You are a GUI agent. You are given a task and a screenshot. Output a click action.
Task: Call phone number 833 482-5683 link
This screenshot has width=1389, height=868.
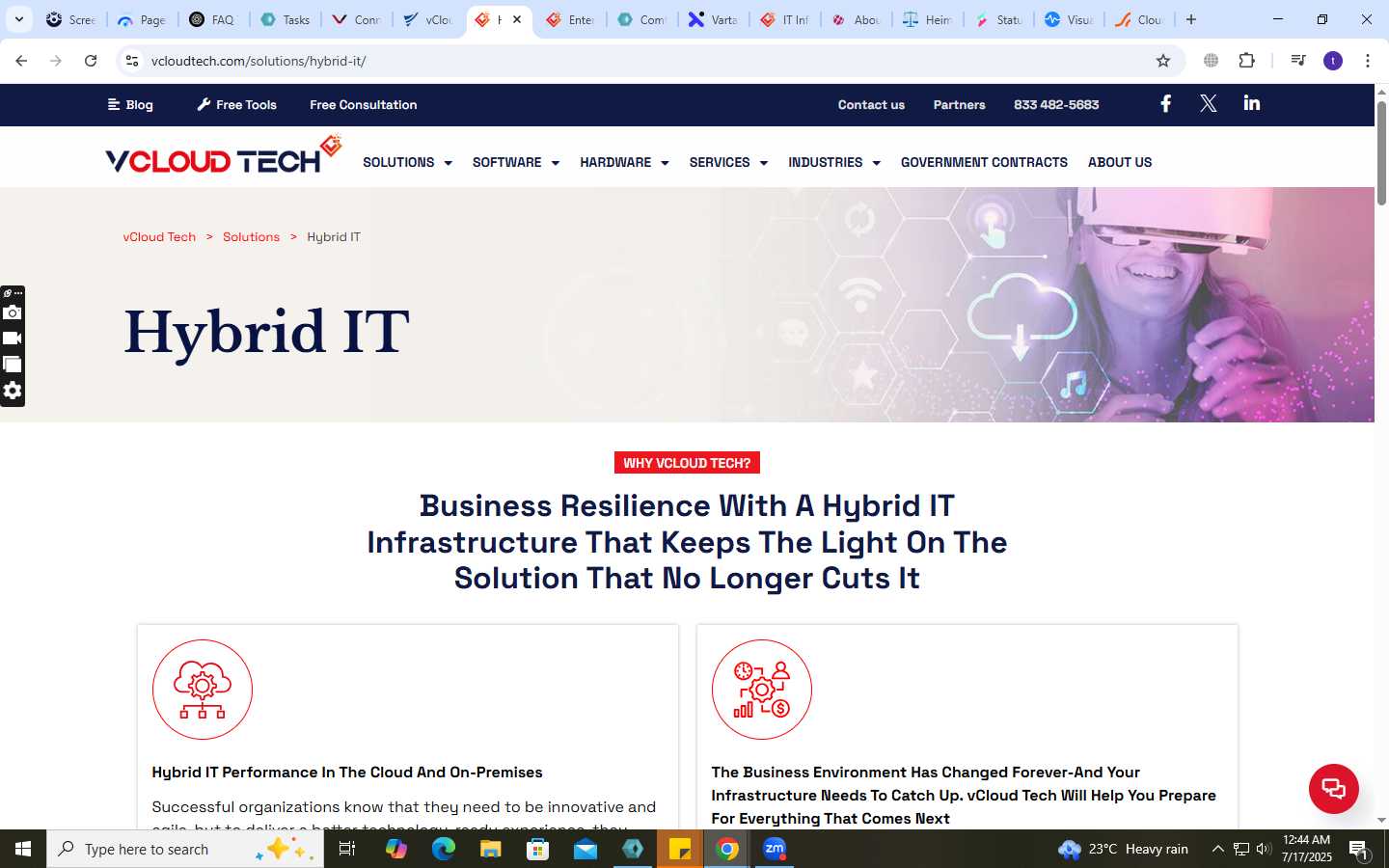click(x=1056, y=104)
